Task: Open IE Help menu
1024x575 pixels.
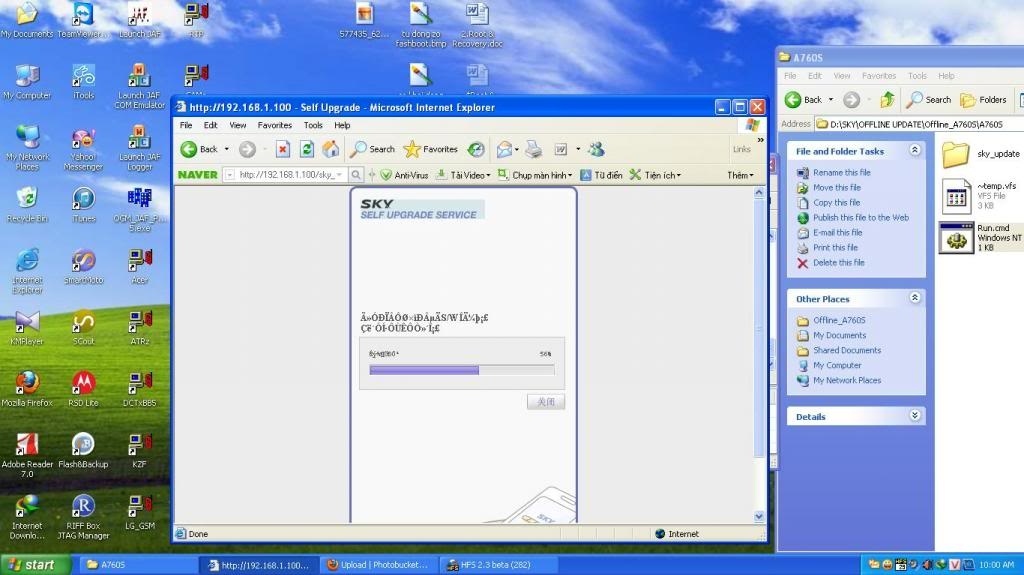Action: click(342, 125)
